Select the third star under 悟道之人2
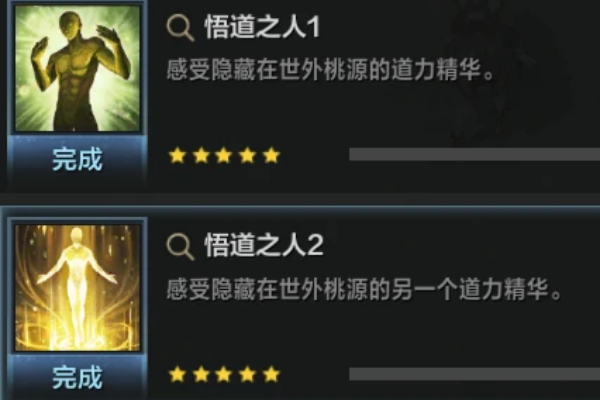This screenshot has width=600, height=400. (x=224, y=374)
